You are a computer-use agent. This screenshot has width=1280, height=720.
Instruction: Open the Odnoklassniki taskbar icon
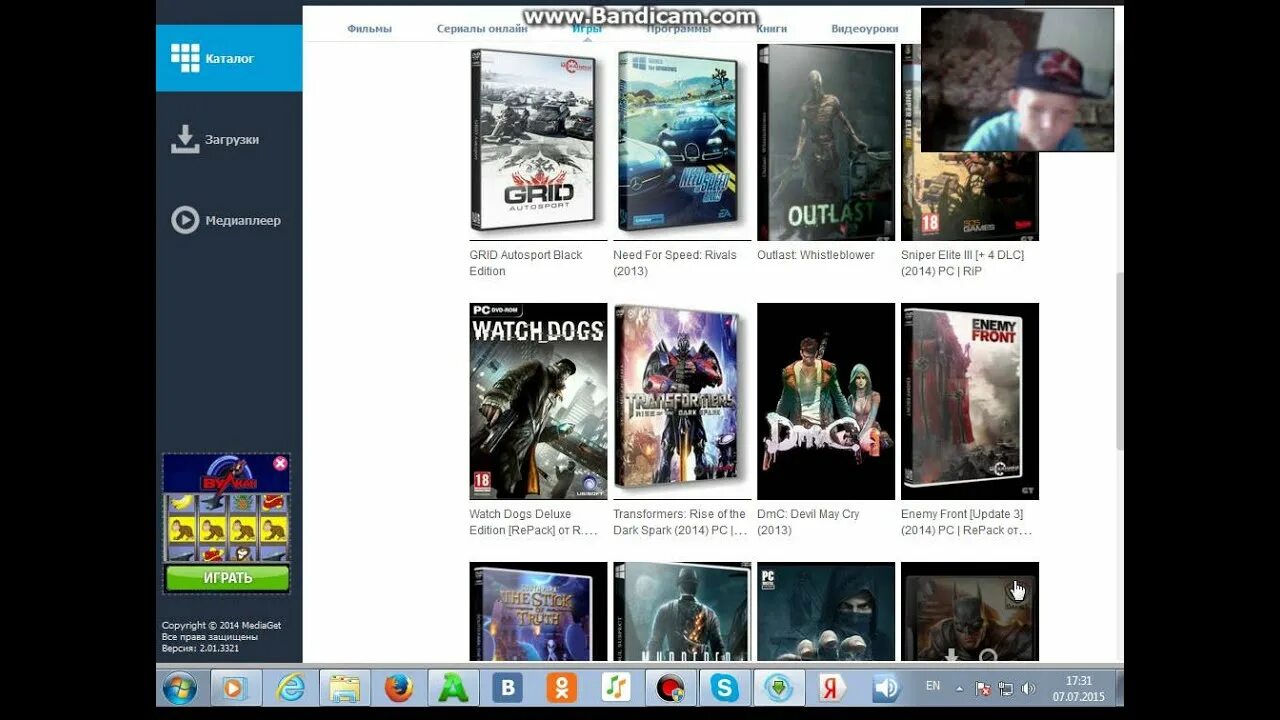pos(561,688)
